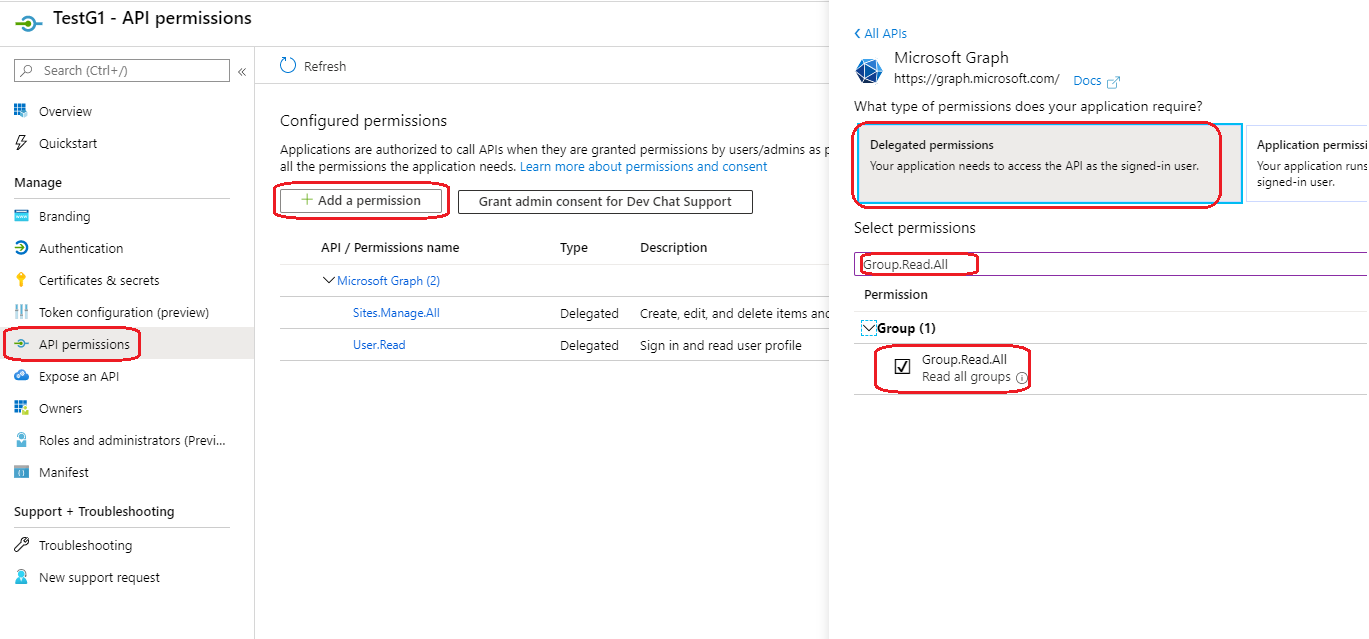Image resolution: width=1369 pixels, height=639 pixels.
Task: Click the search magnifier icon in sidebar
Action: pos(28,71)
